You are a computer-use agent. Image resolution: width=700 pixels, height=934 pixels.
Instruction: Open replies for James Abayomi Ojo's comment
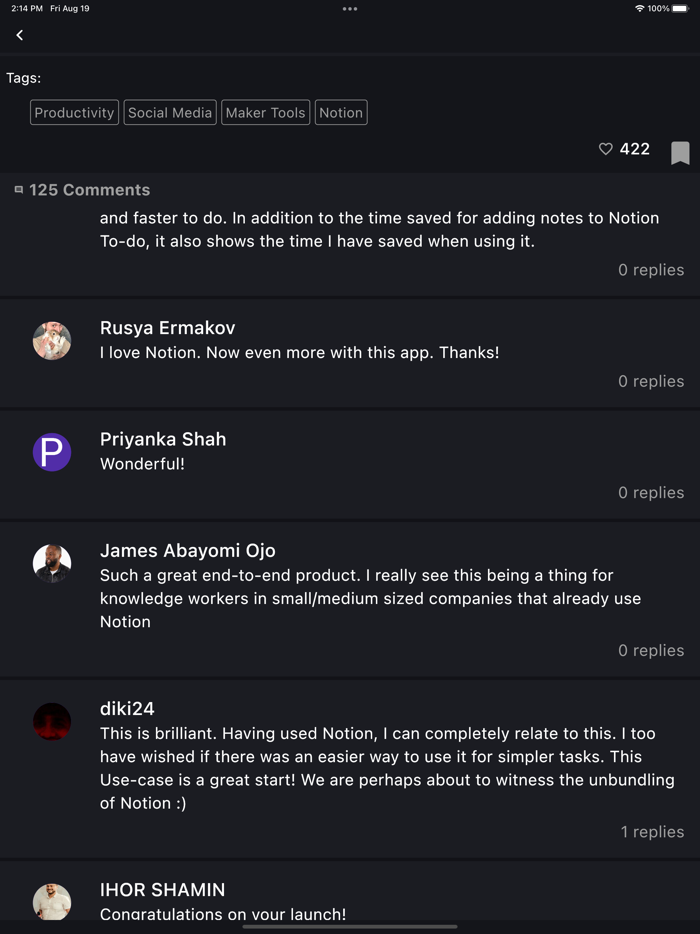(x=651, y=650)
